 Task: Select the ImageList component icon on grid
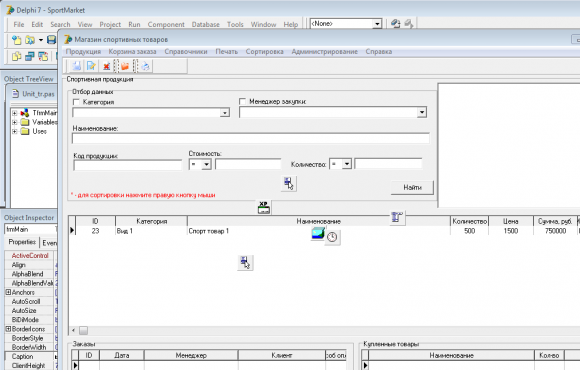[318, 233]
